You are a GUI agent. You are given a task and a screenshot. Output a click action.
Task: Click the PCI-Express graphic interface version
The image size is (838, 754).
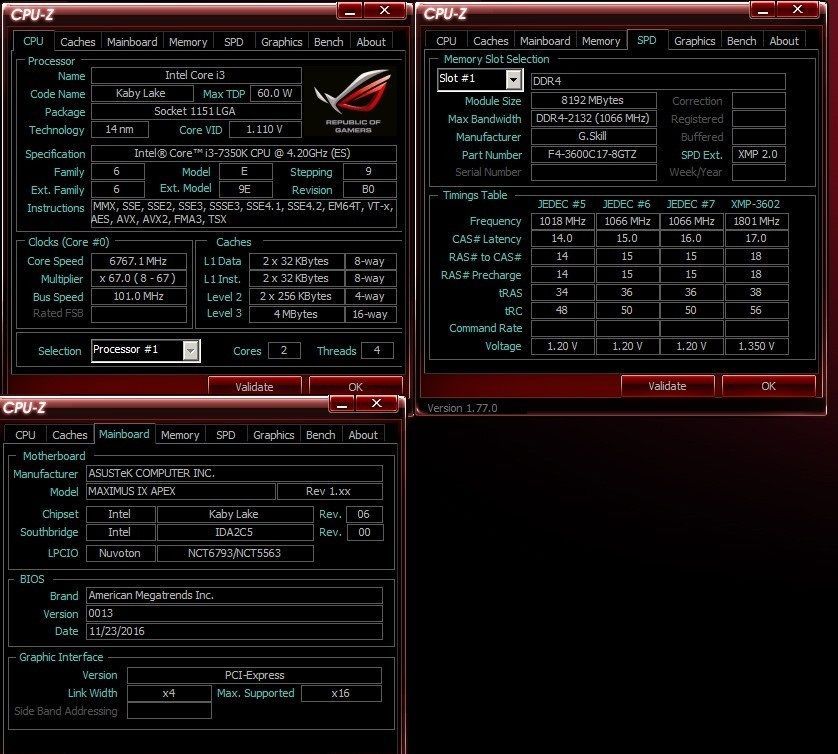pos(254,675)
